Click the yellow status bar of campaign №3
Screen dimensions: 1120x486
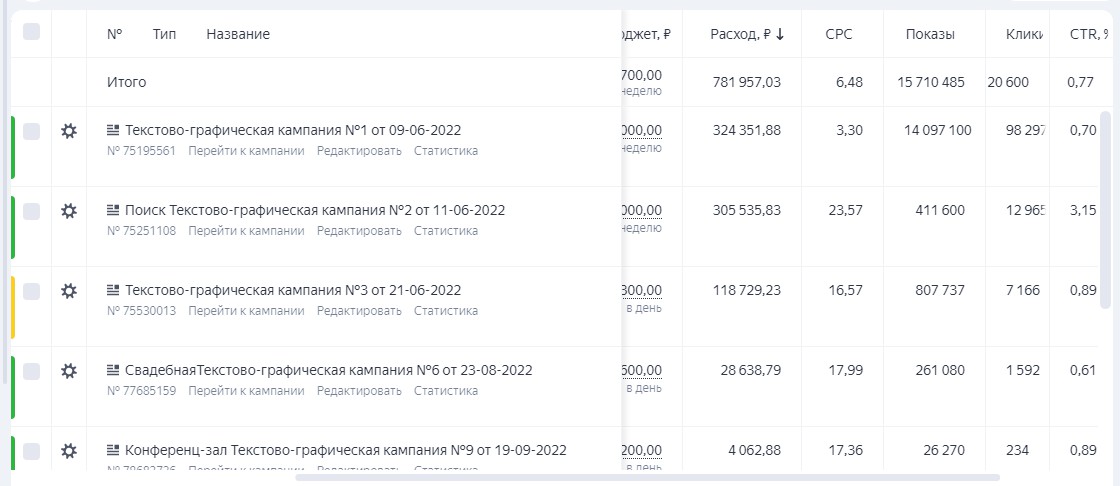(13, 307)
